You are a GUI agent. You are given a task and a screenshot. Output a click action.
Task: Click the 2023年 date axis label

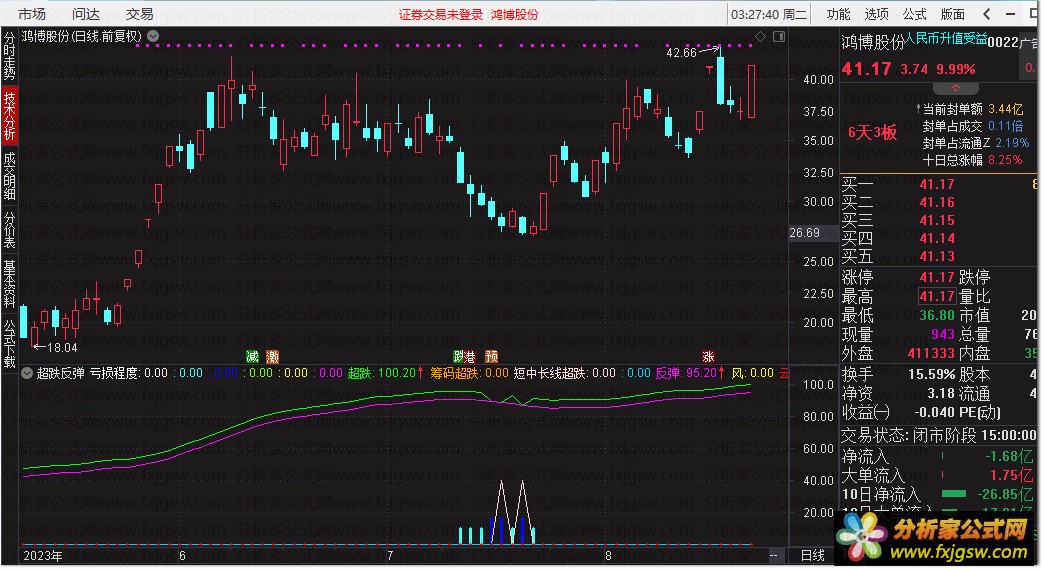[x=43, y=556]
